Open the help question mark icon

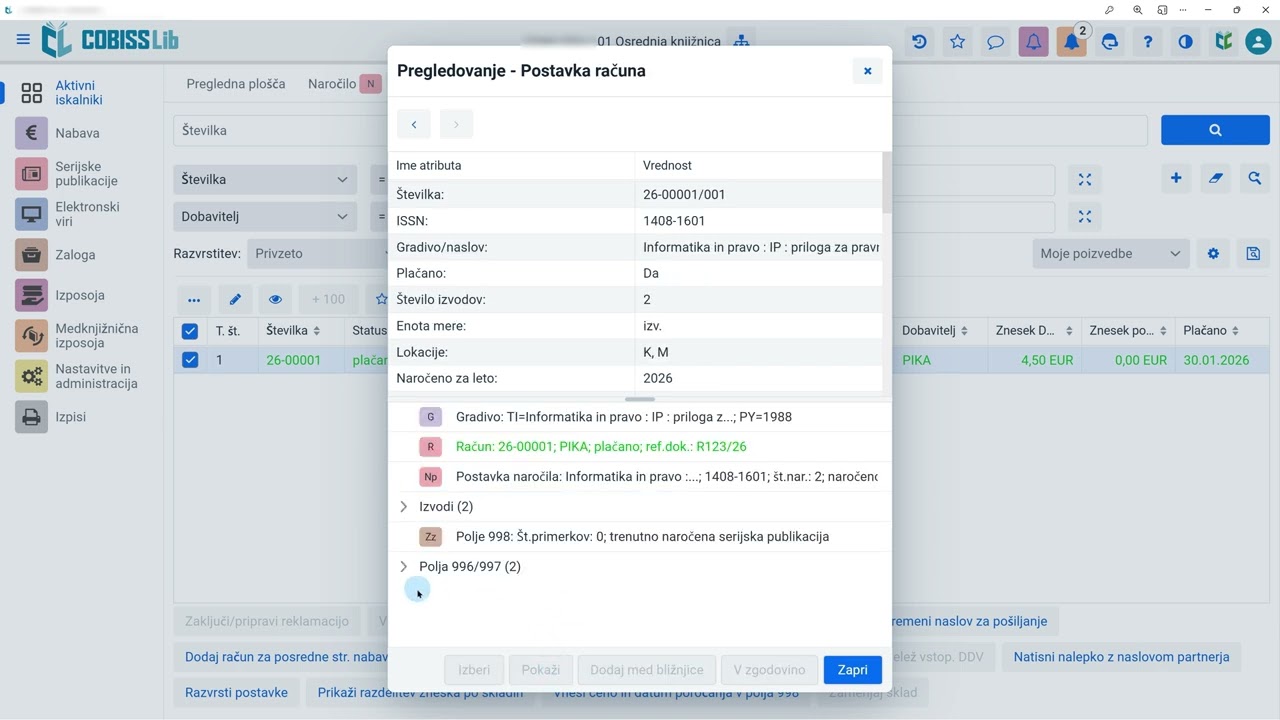[1148, 42]
